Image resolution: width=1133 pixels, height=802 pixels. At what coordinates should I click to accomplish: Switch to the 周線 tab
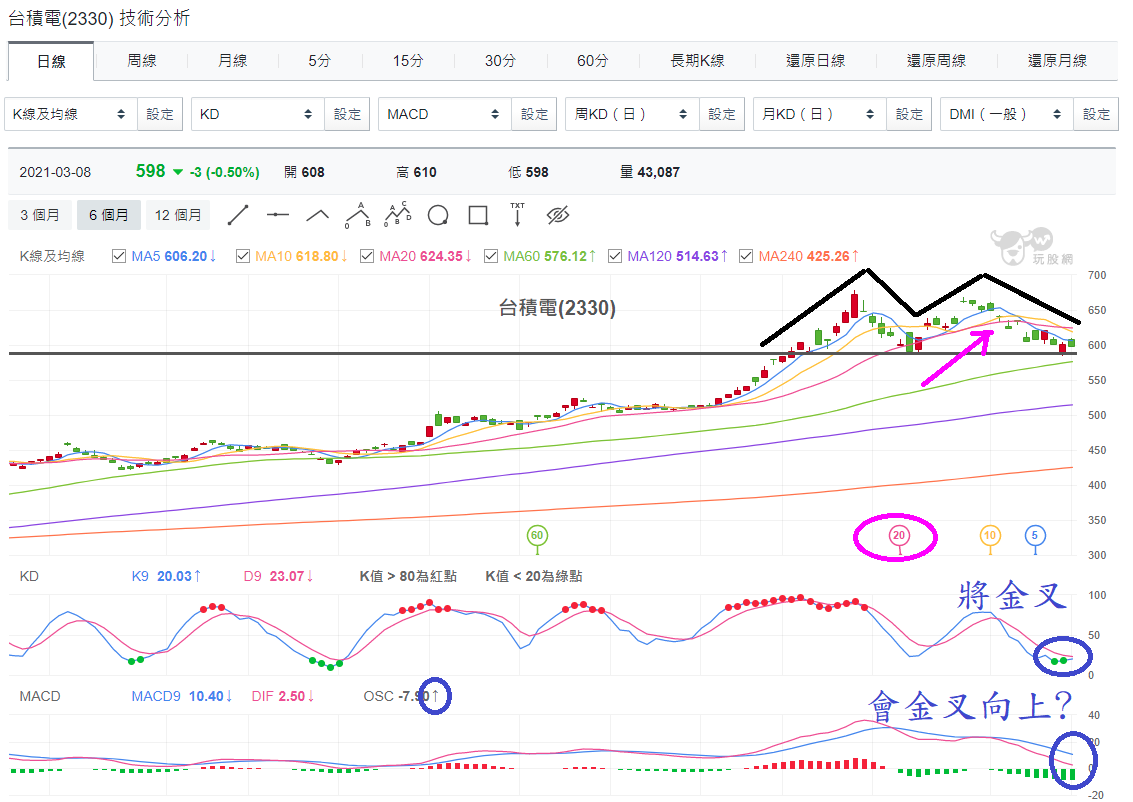(142, 61)
